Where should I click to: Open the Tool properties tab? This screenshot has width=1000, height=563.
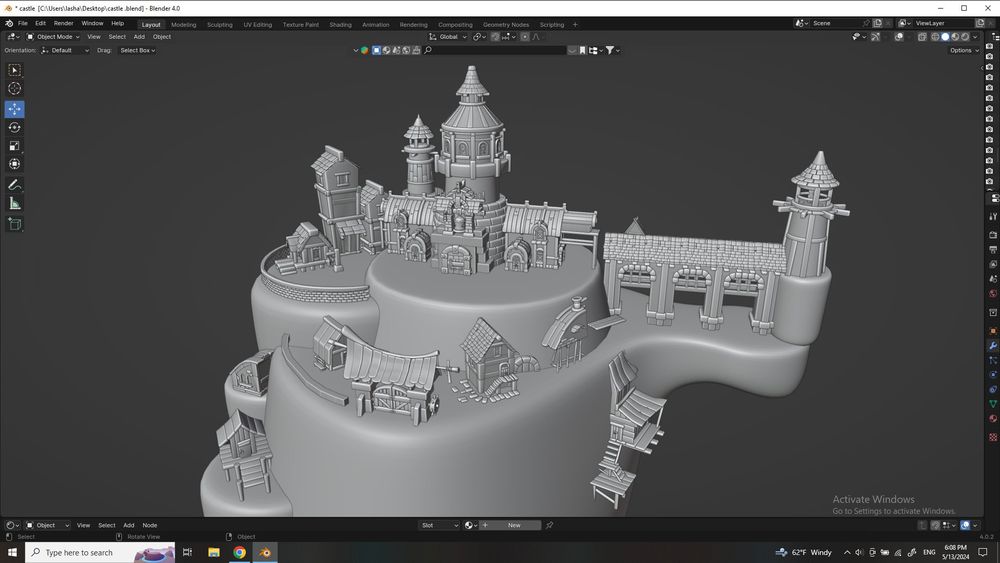[993, 217]
